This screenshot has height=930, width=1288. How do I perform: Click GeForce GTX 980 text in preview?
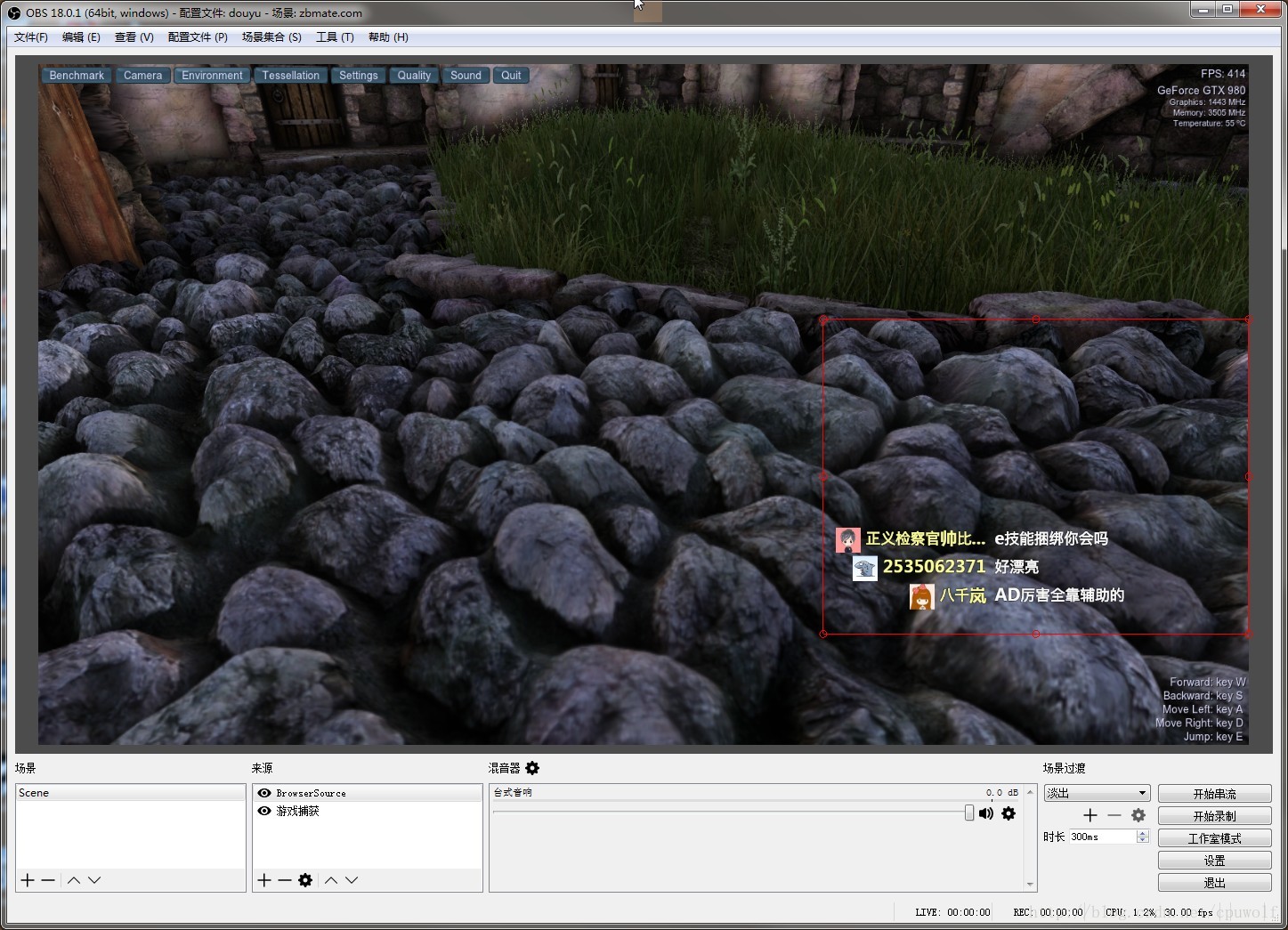(x=1201, y=90)
